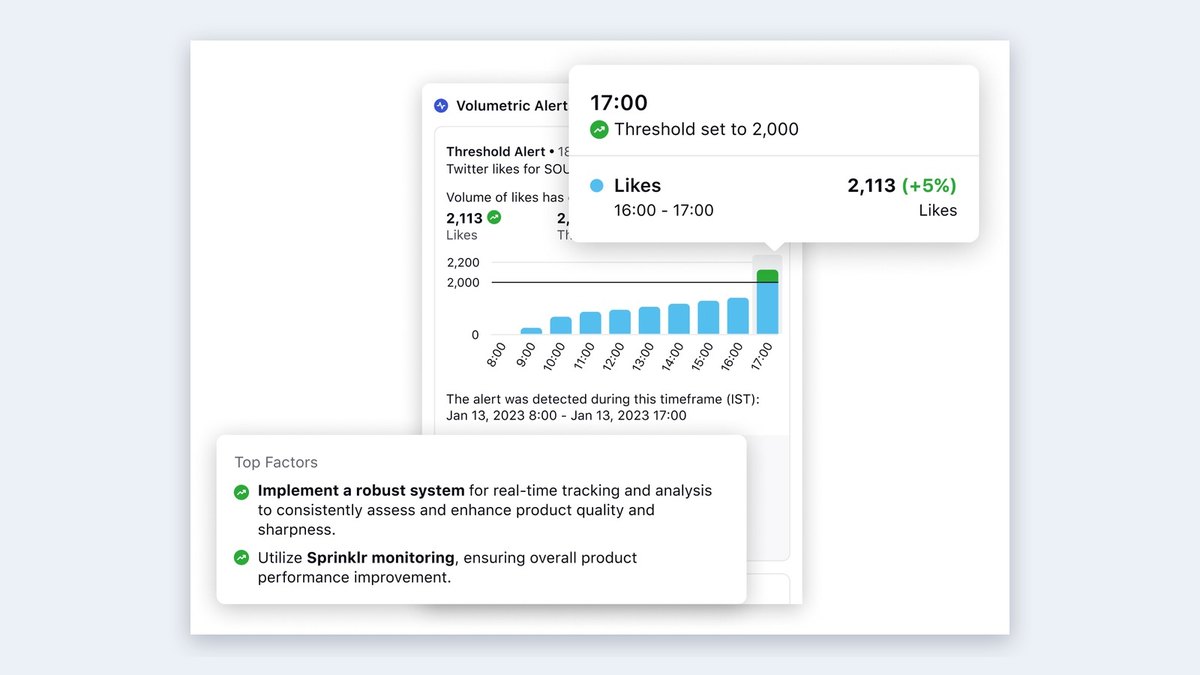Select the 13:00 bar in the chart
Screen dimensions: 1200x675
(x=649, y=320)
